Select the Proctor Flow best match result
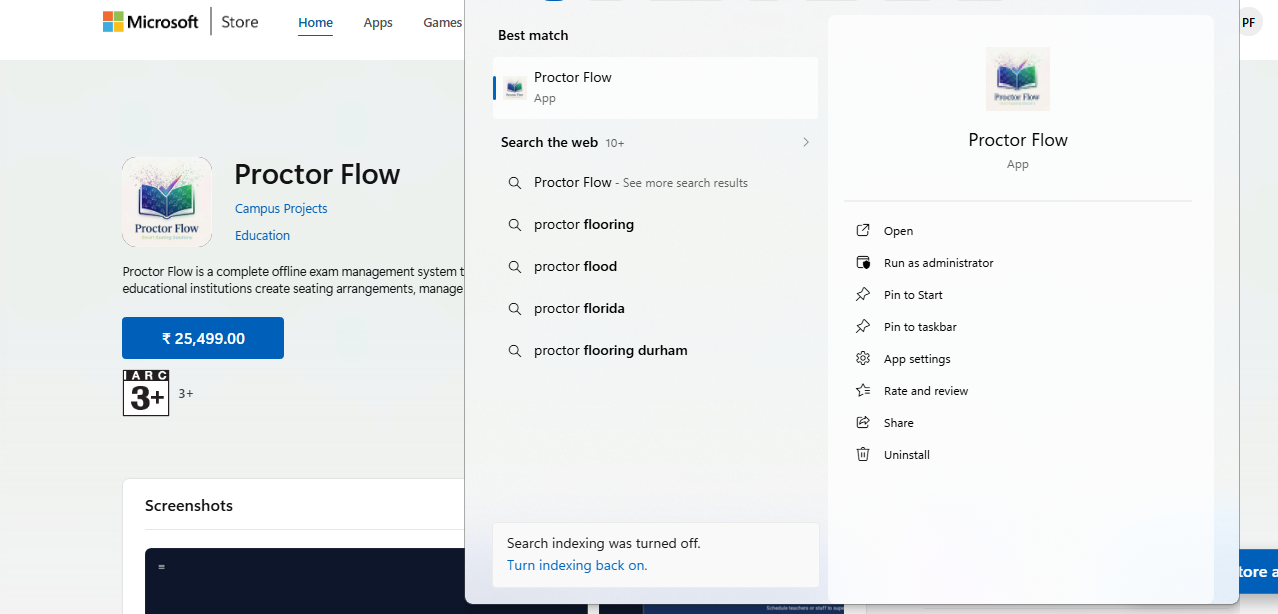1278x614 pixels. point(655,88)
